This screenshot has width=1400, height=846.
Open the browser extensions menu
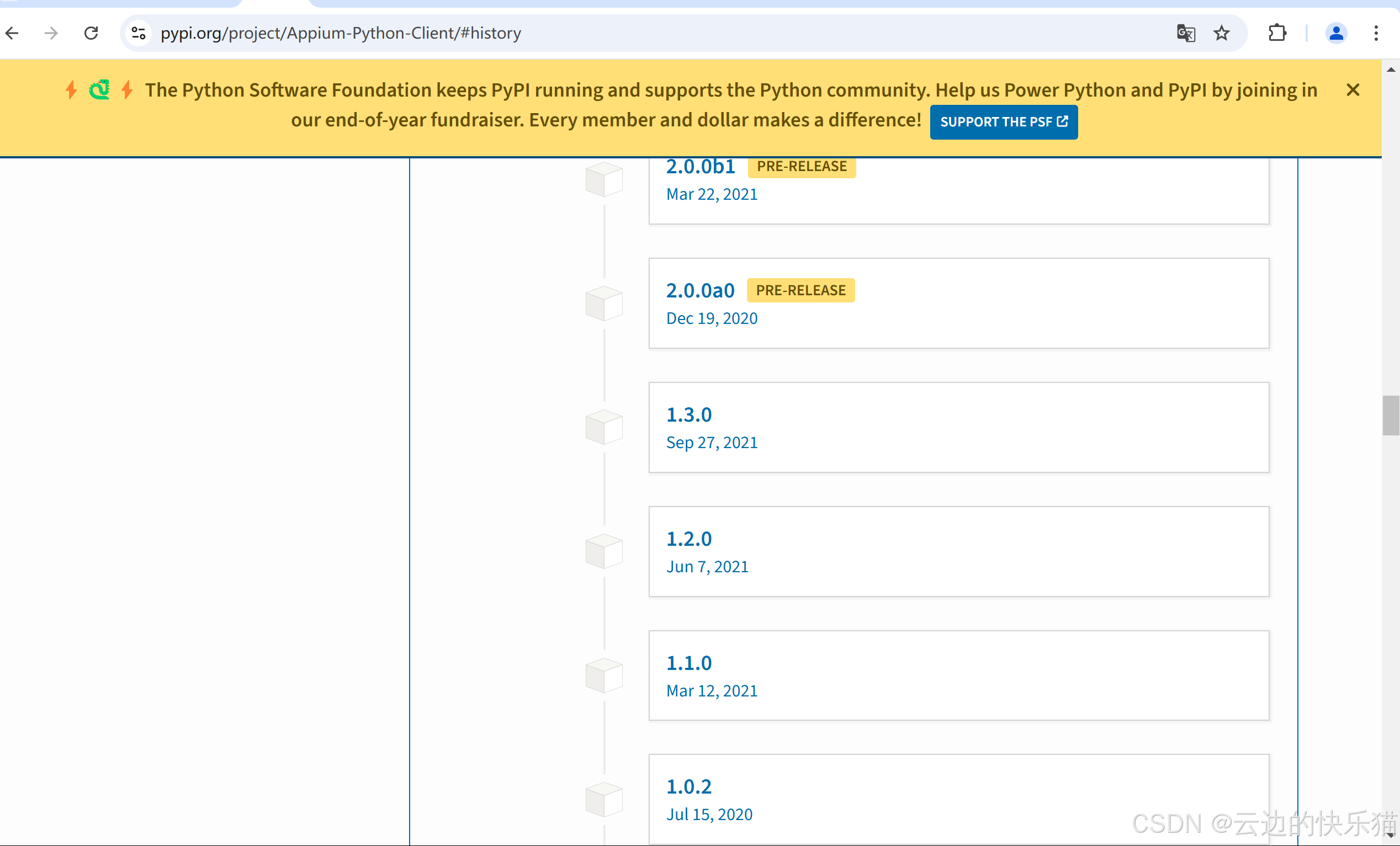pos(1277,33)
